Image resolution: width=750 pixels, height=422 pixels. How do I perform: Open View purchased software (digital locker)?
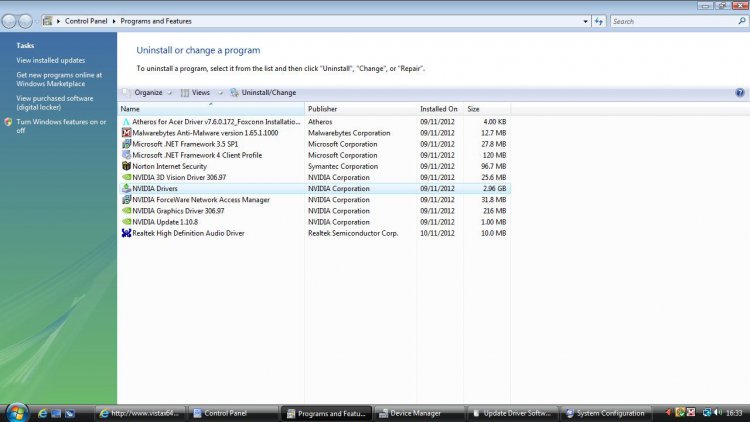(55, 103)
